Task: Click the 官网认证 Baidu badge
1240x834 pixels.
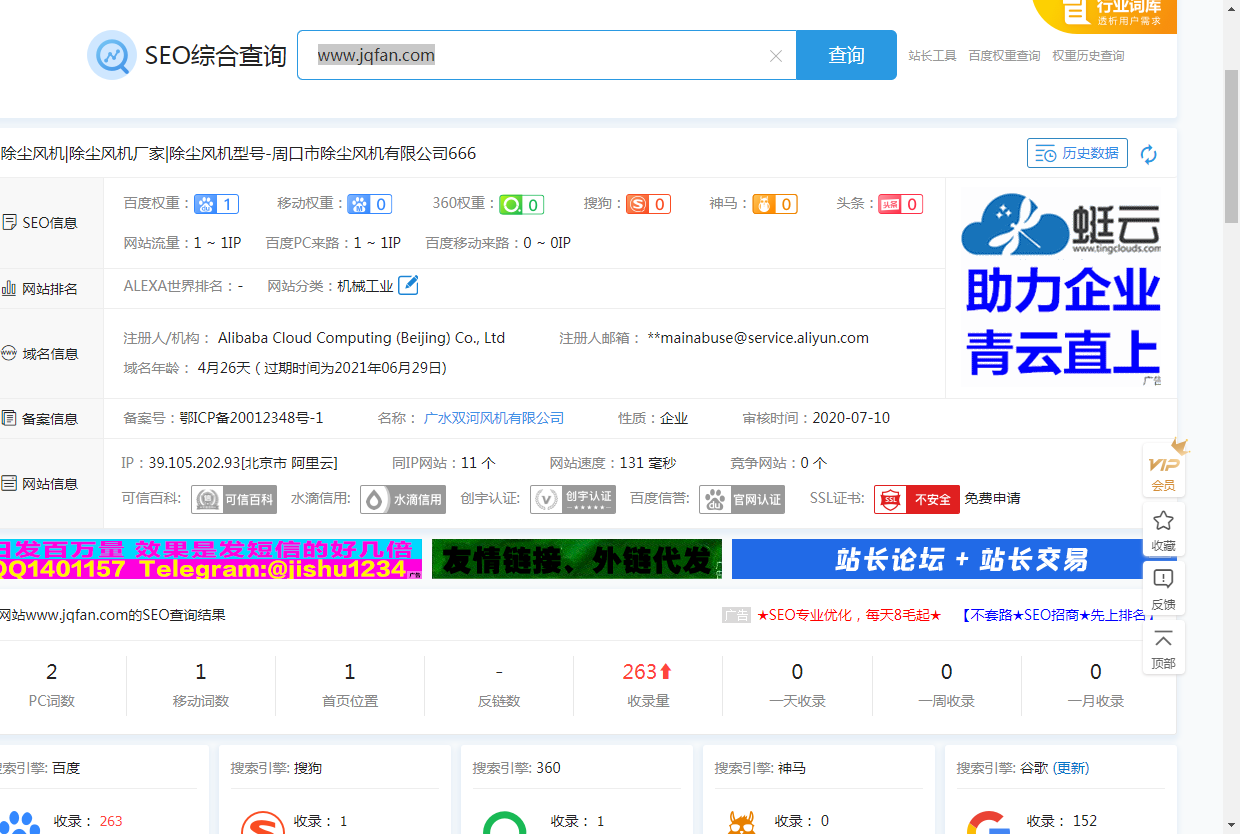Action: (x=742, y=499)
